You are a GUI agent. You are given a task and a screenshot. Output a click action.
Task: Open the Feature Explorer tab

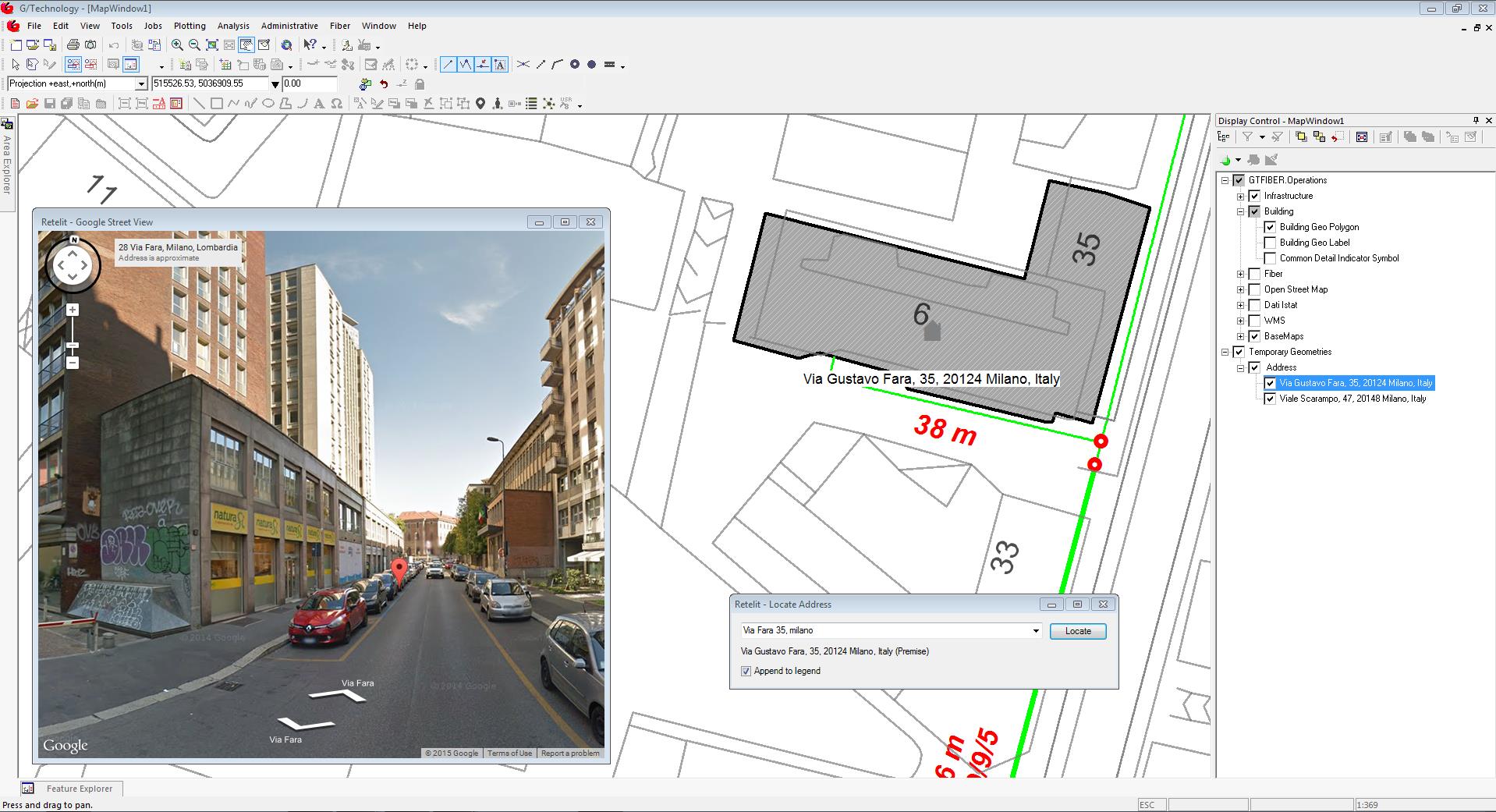(70, 789)
